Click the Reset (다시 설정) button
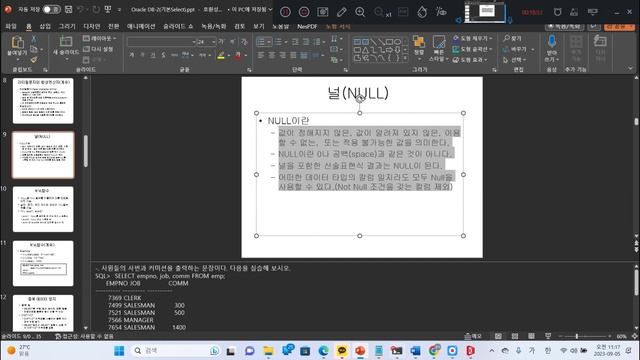Viewport: 640px width, 360px height. [99, 49]
